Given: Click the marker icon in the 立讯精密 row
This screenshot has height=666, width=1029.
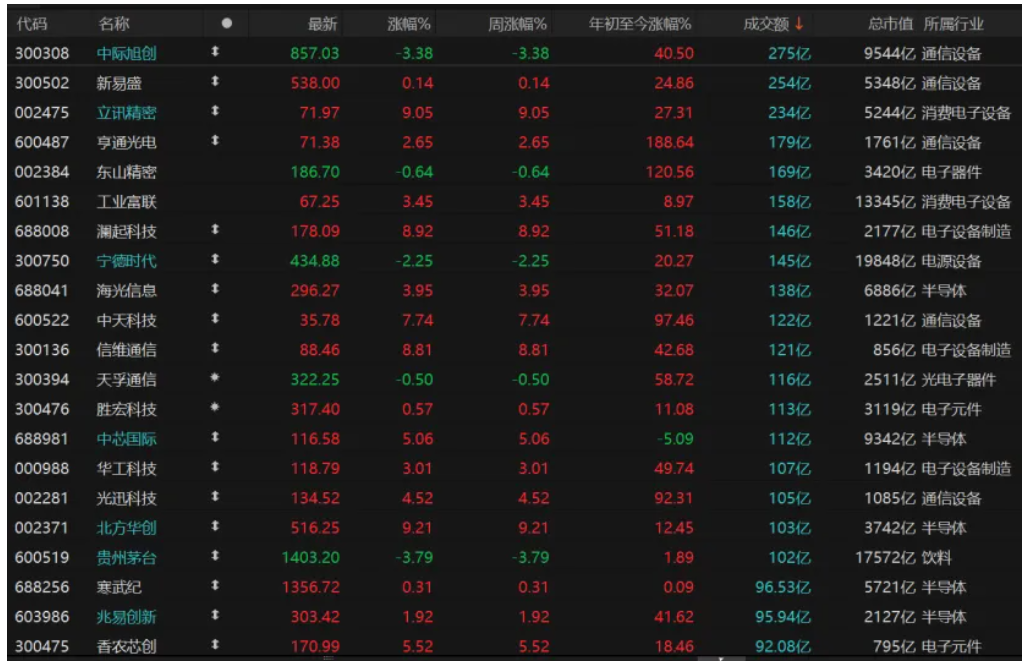Looking at the screenshot, I should 214,113.
